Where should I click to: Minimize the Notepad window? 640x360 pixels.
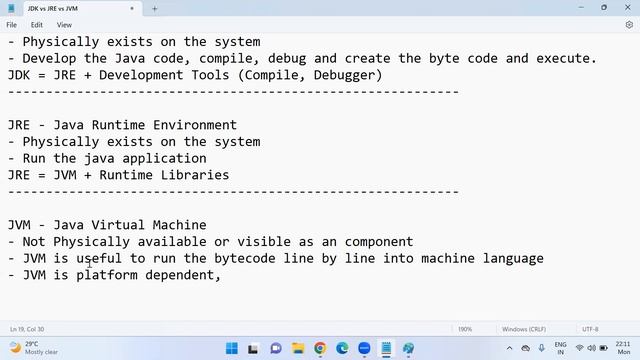pyautogui.click(x=581, y=8)
